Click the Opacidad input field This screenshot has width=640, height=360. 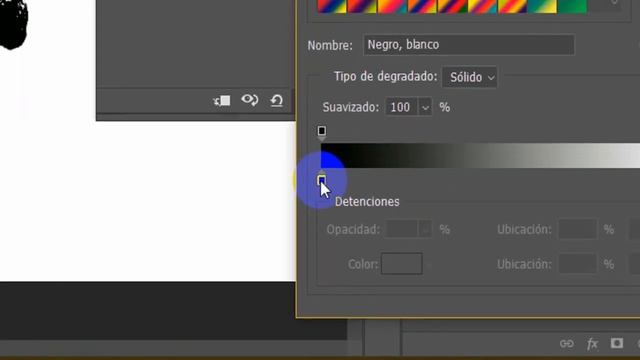click(402, 229)
